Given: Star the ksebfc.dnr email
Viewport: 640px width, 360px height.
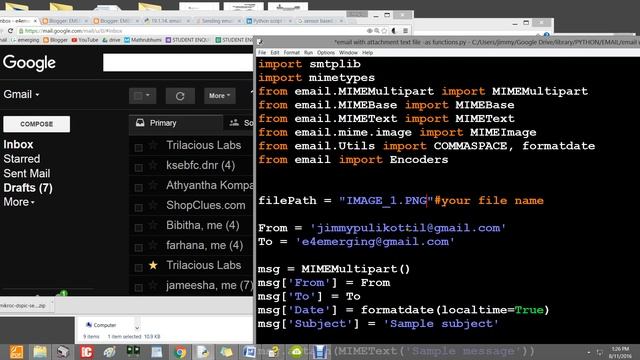Looking at the screenshot, I should tap(153, 165).
